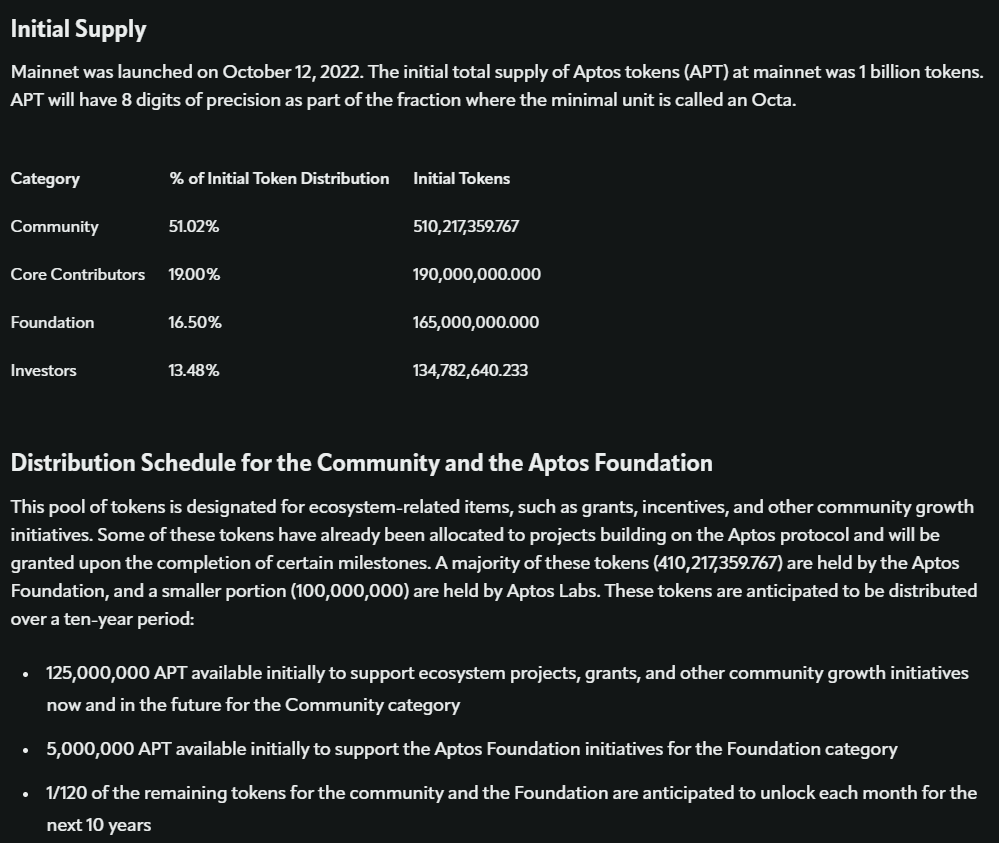This screenshot has width=999, height=843.
Task: Select the Community row label
Action: pos(54,227)
